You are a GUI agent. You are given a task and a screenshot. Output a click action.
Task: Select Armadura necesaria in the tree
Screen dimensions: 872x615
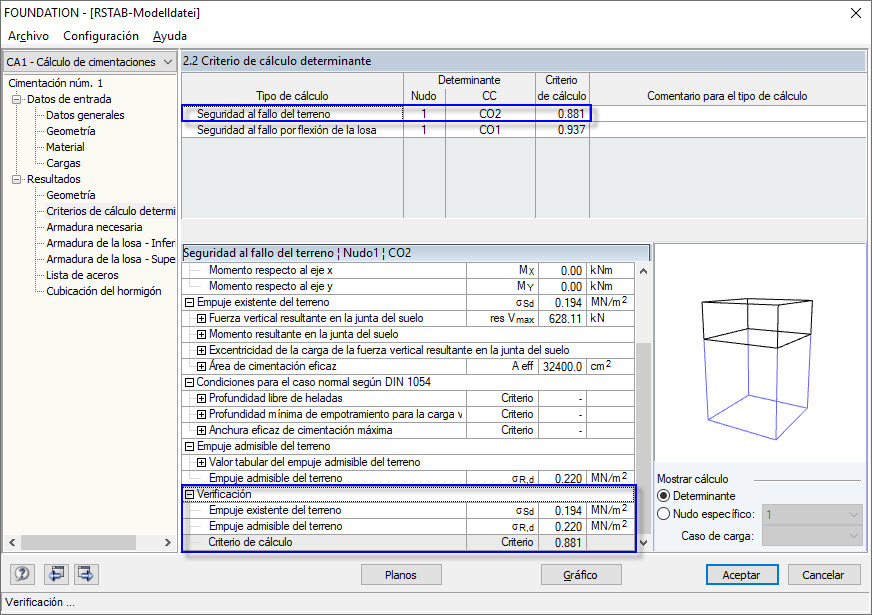click(94, 227)
